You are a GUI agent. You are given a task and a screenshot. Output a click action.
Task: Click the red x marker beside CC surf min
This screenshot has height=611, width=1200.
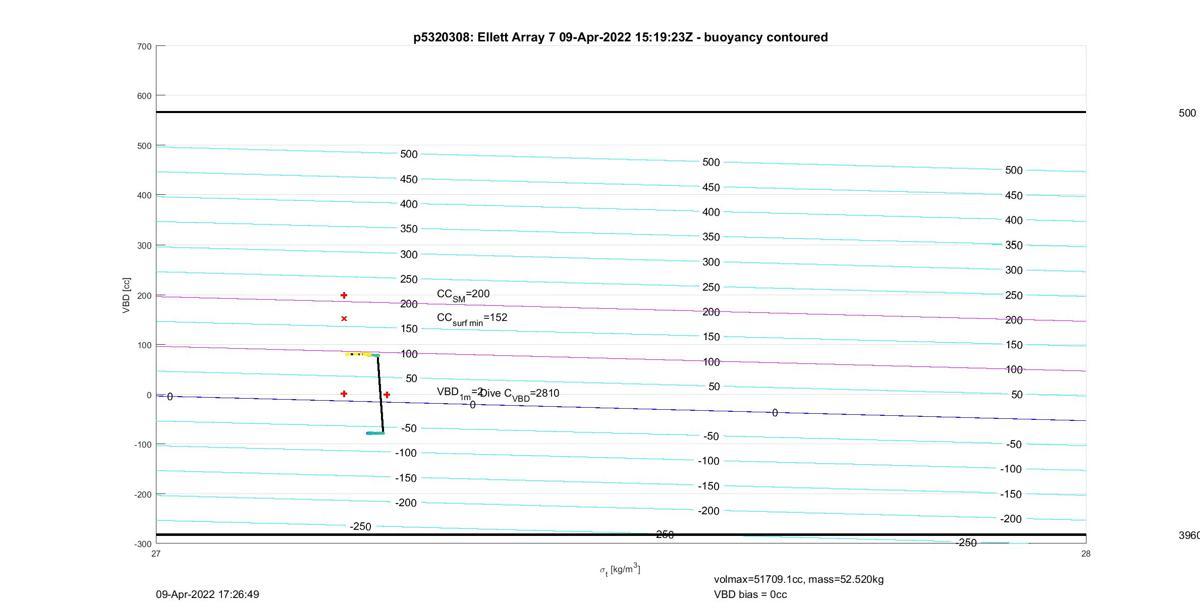point(344,319)
